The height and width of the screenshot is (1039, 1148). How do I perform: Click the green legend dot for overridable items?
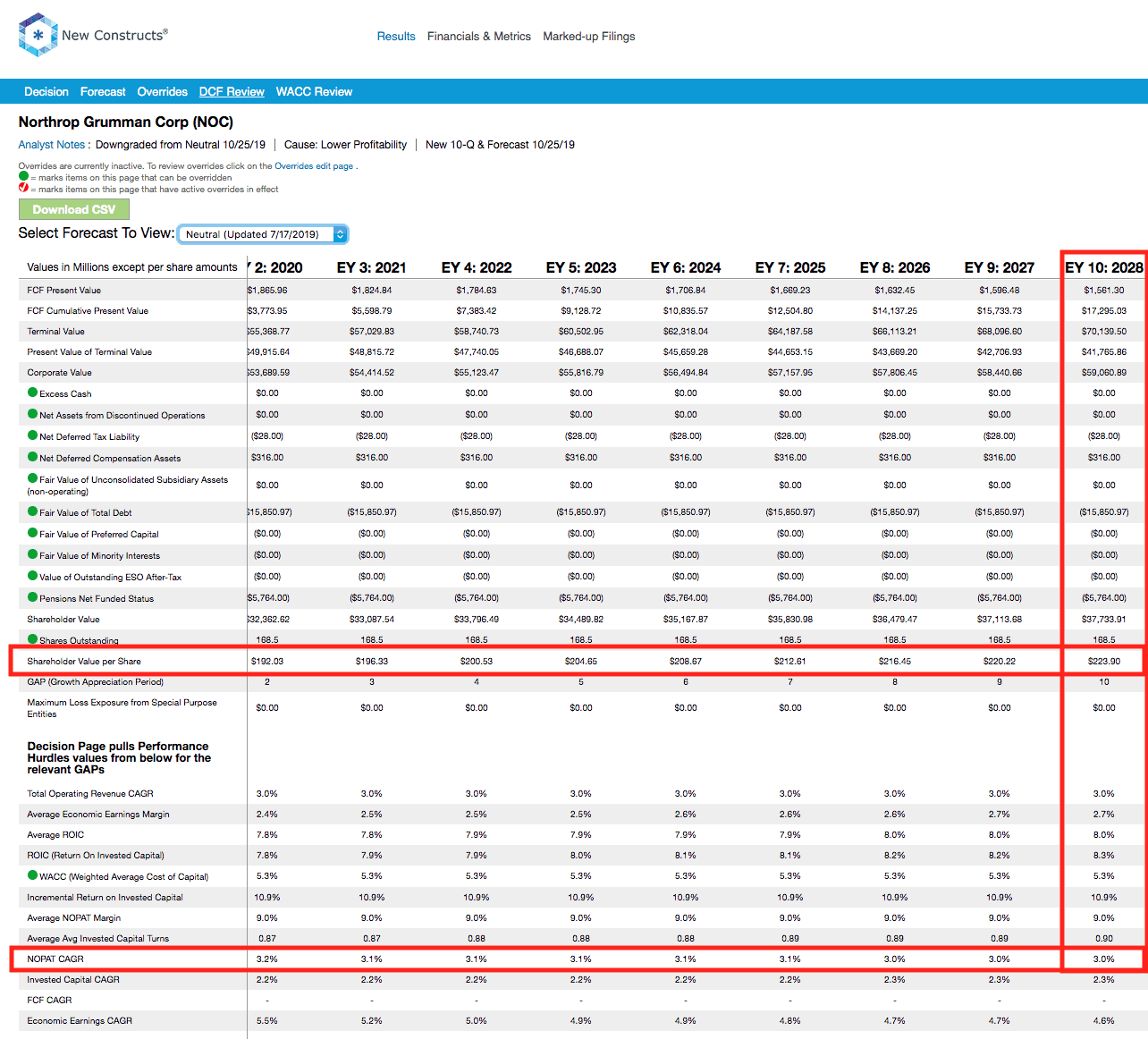coord(23,176)
